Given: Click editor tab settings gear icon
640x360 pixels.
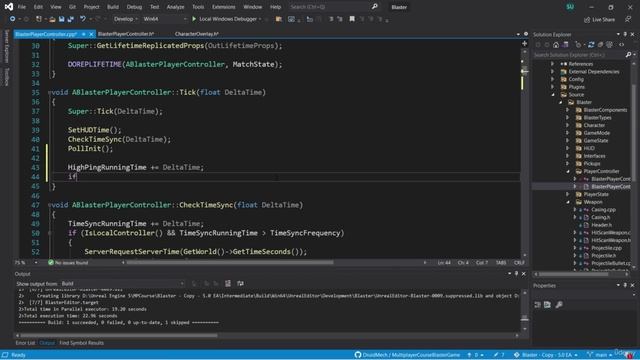Looking at the screenshot, I should pyautogui.click(x=526, y=34).
